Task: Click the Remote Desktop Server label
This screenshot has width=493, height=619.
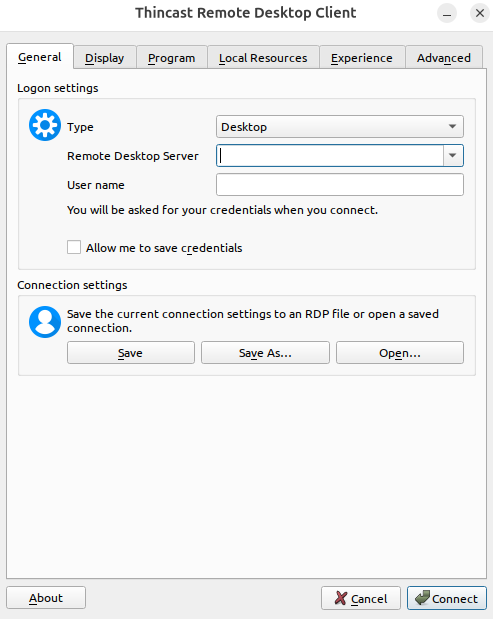Action: (x=133, y=156)
